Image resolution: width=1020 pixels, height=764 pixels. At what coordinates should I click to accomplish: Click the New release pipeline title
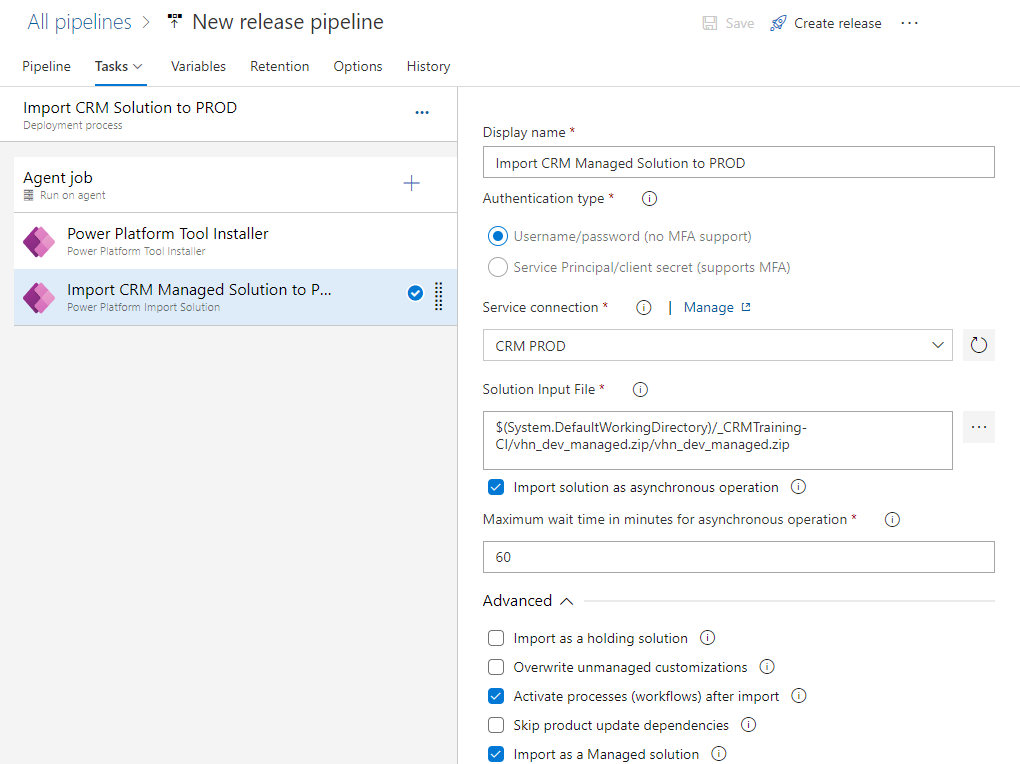click(x=288, y=22)
